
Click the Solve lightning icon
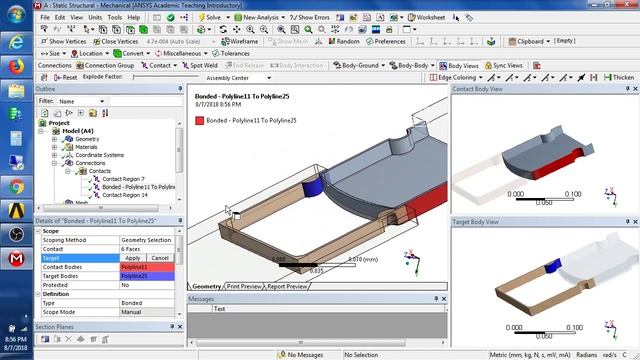click(x=202, y=18)
